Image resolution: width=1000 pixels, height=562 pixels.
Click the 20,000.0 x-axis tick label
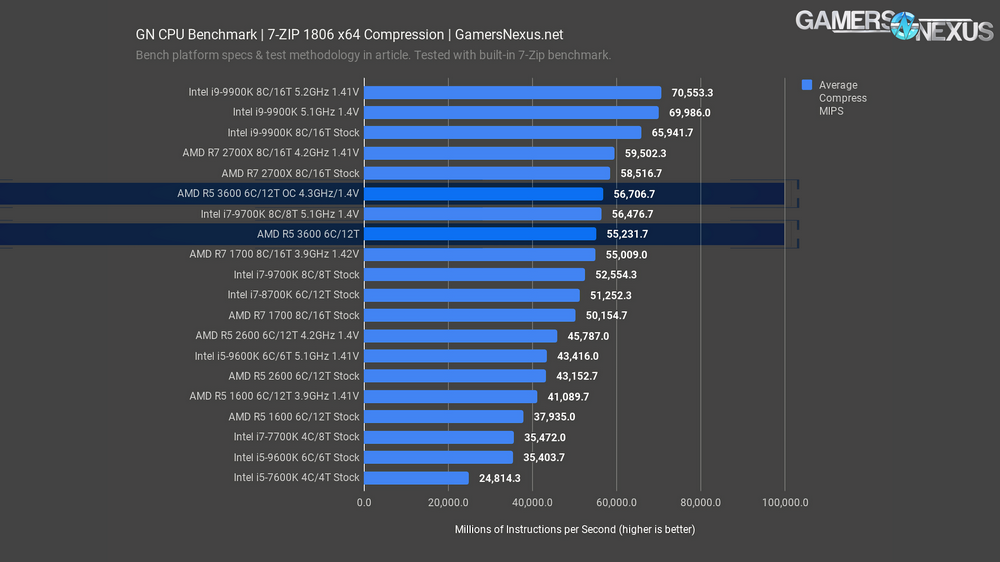tap(447, 503)
